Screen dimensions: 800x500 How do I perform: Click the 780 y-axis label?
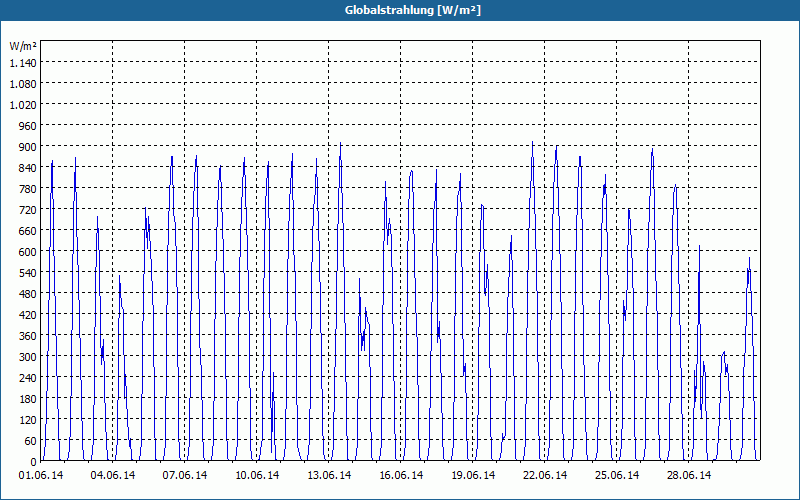point(28,189)
